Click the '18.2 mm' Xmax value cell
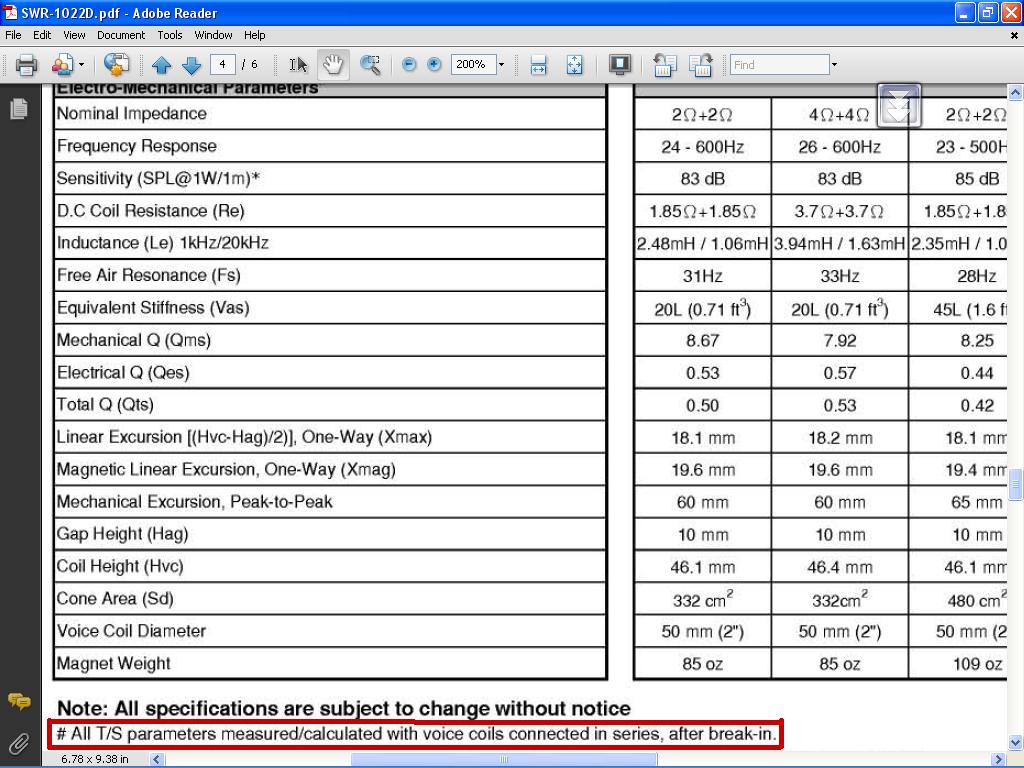 [840, 438]
